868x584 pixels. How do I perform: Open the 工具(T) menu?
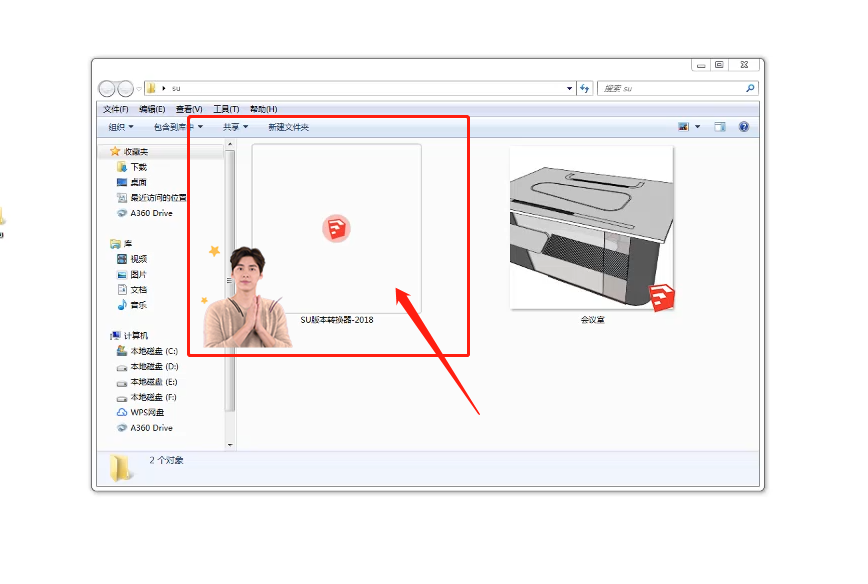[226, 109]
